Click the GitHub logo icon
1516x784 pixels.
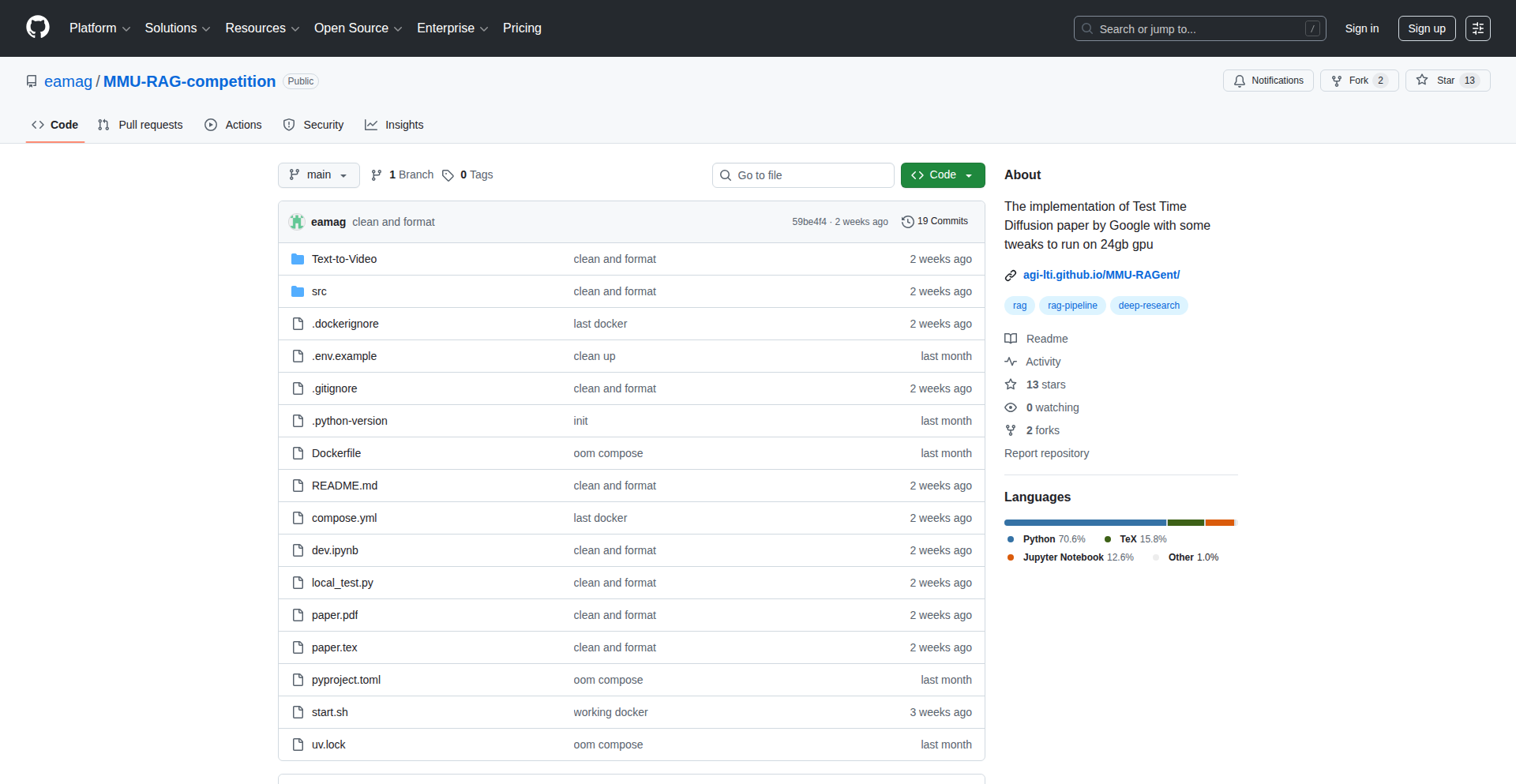[x=38, y=28]
